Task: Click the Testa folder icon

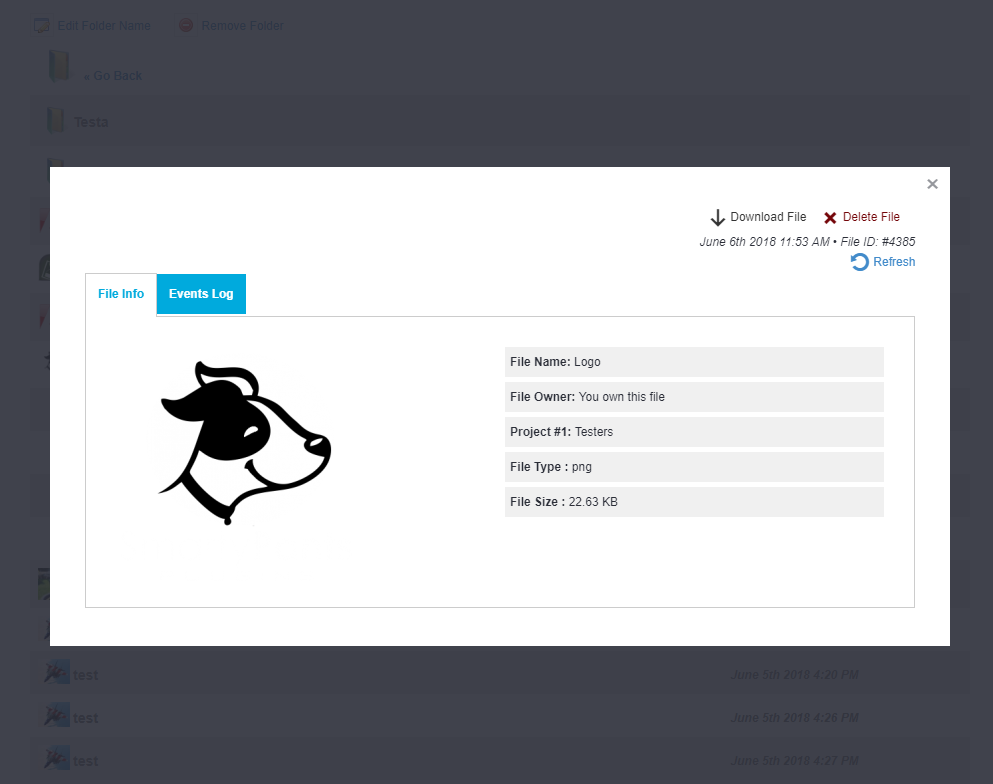Action: (56, 120)
